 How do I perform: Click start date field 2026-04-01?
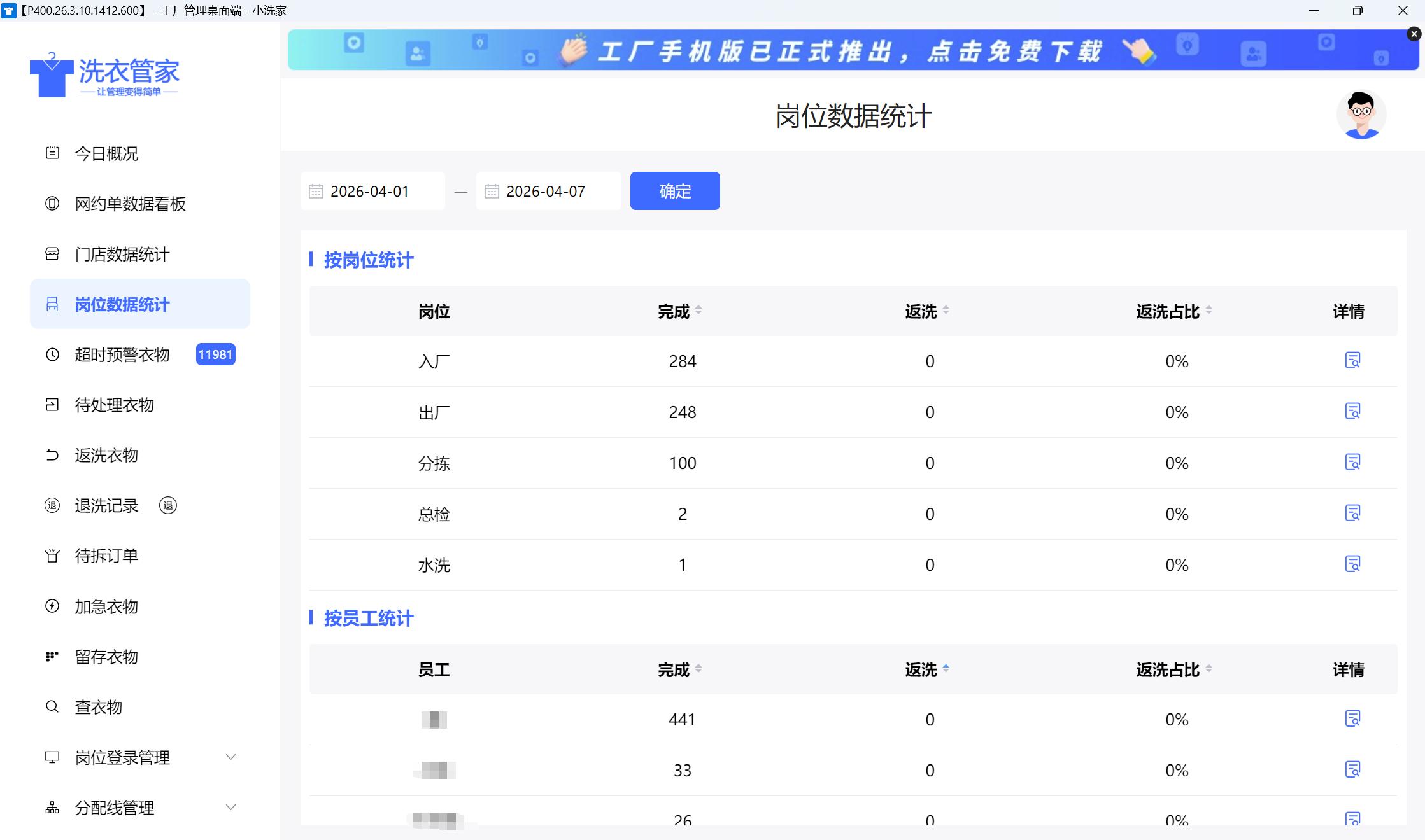coord(370,192)
